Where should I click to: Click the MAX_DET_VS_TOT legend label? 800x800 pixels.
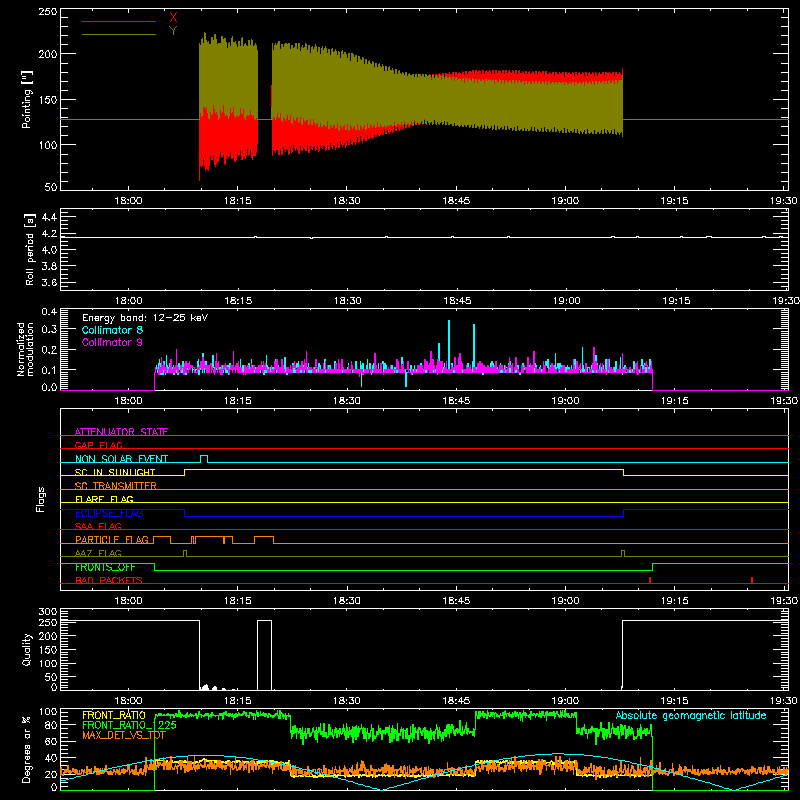point(124,736)
